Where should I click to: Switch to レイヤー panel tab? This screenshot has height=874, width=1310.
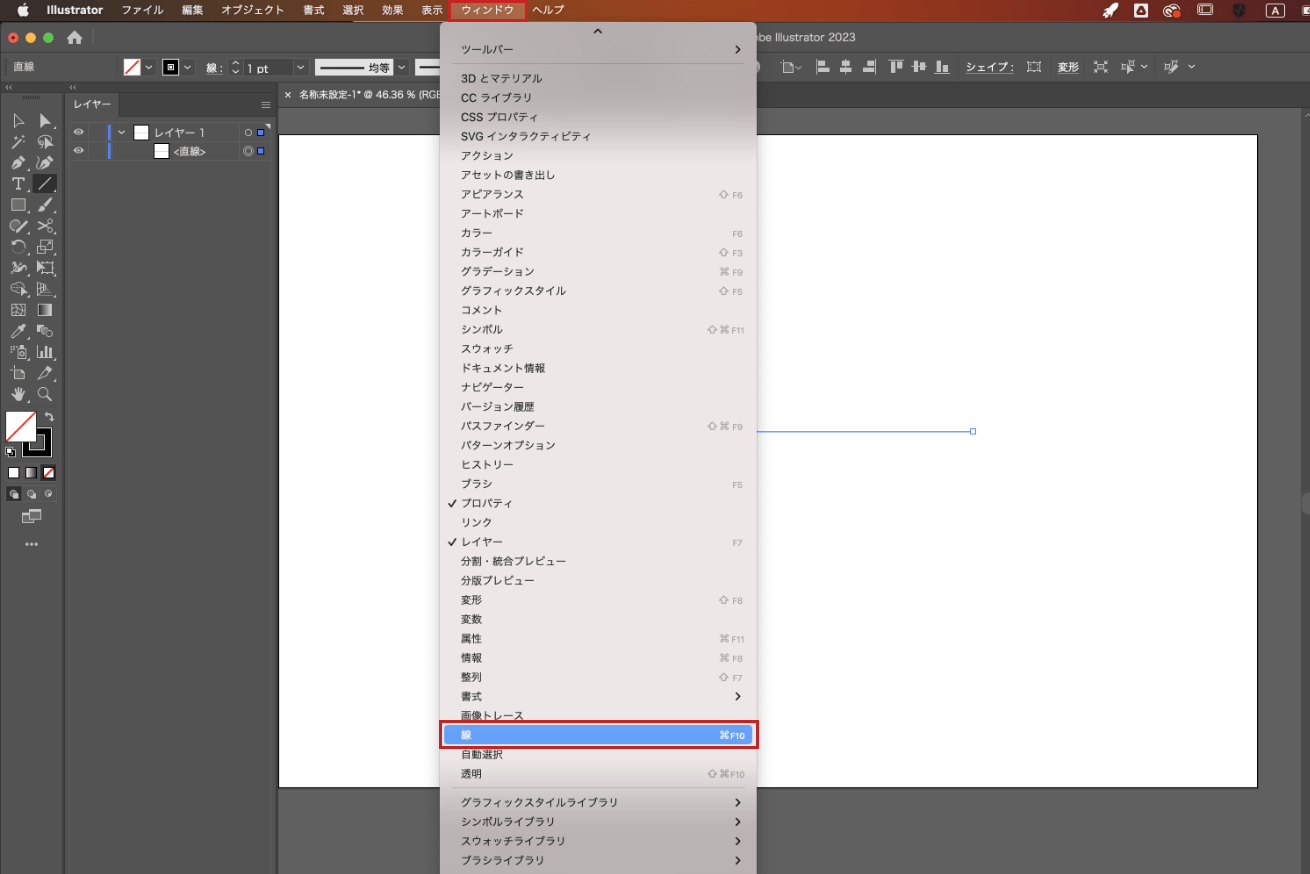[x=92, y=104]
